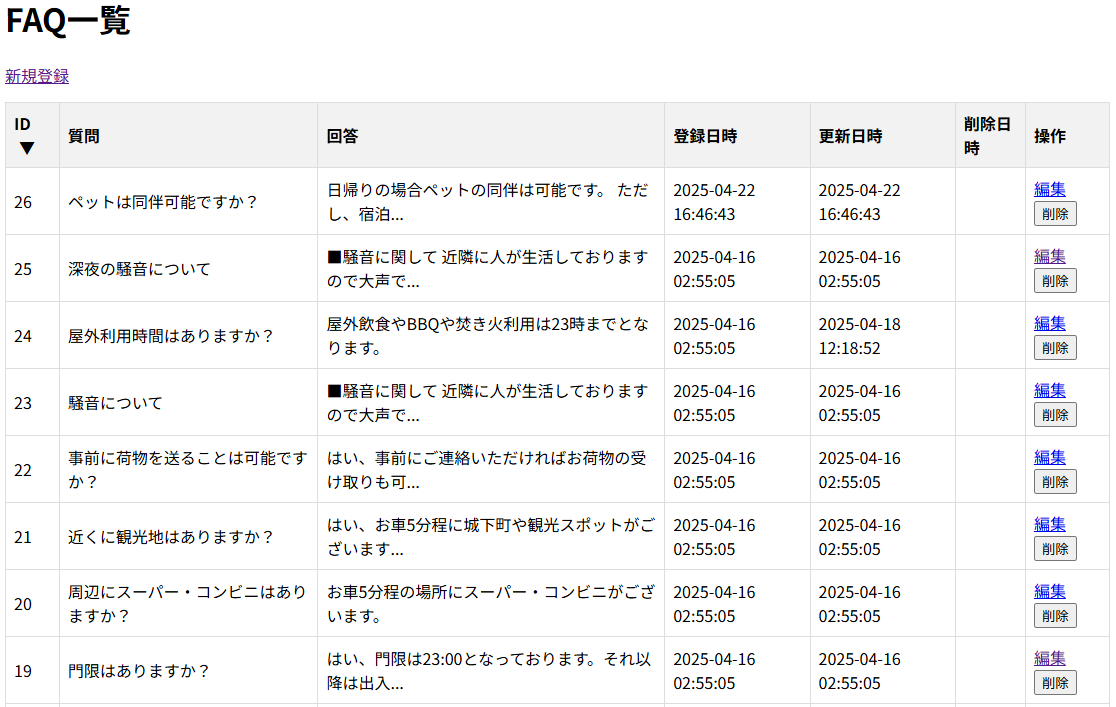Image resolution: width=1116 pixels, height=707 pixels.
Task: Edit FAQ 24 via 編集 link
Action: click(x=1049, y=323)
